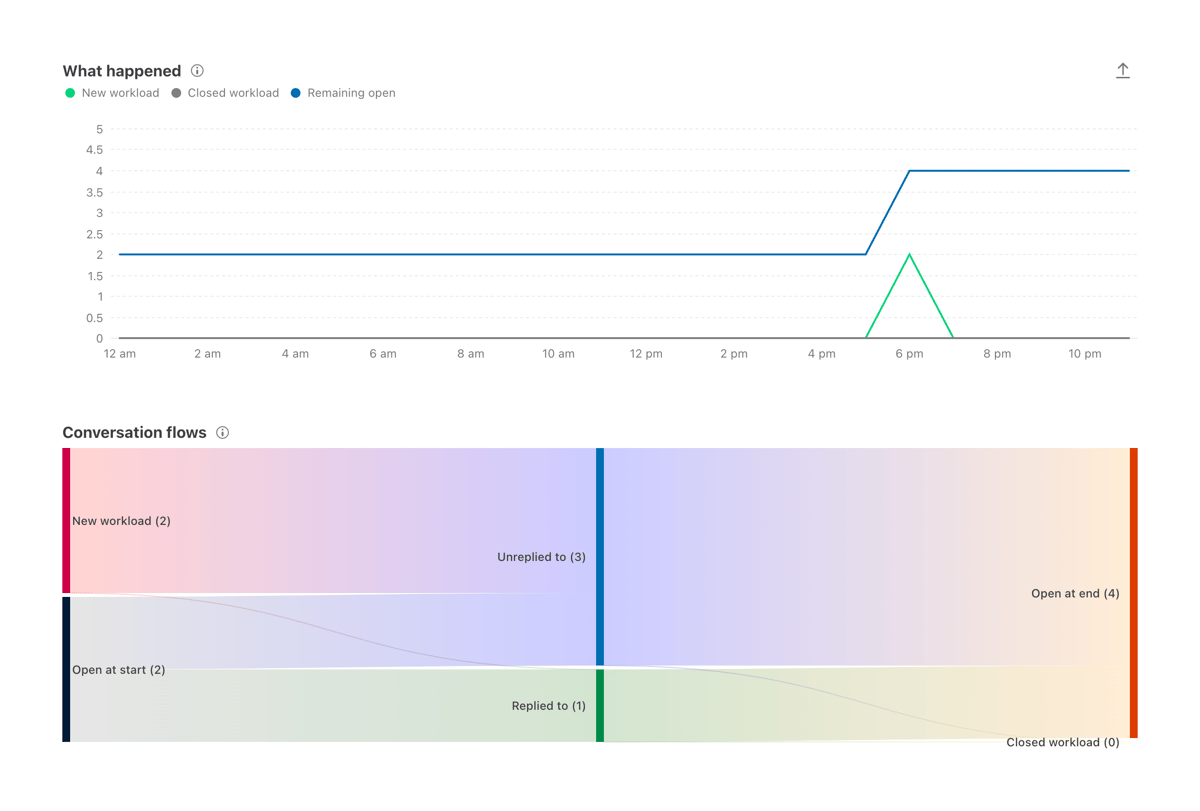Click the green New workload legend dot
This screenshot has height=811, width=1200.
(x=68, y=92)
